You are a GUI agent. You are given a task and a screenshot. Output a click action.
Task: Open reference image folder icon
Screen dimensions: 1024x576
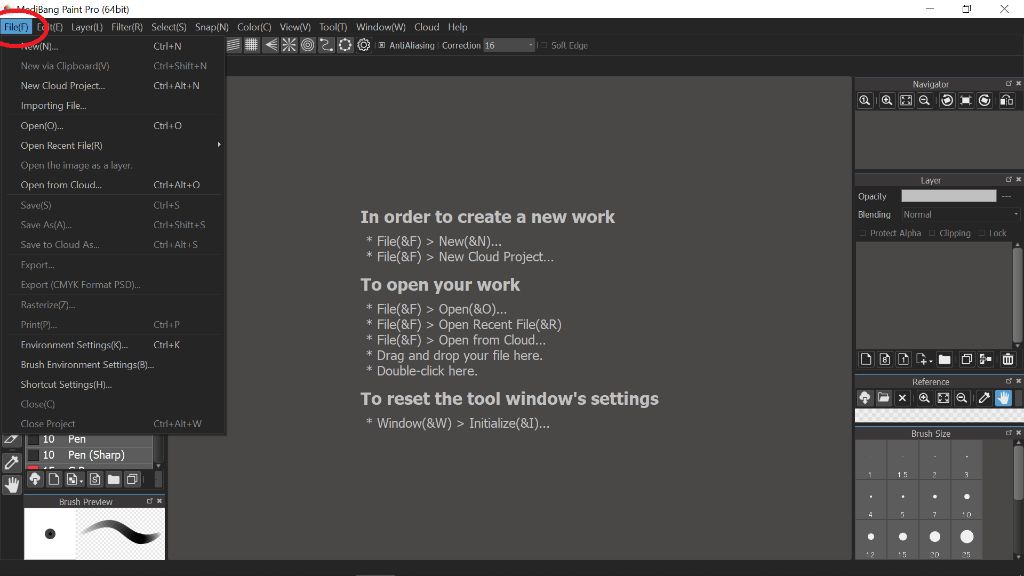tap(884, 398)
